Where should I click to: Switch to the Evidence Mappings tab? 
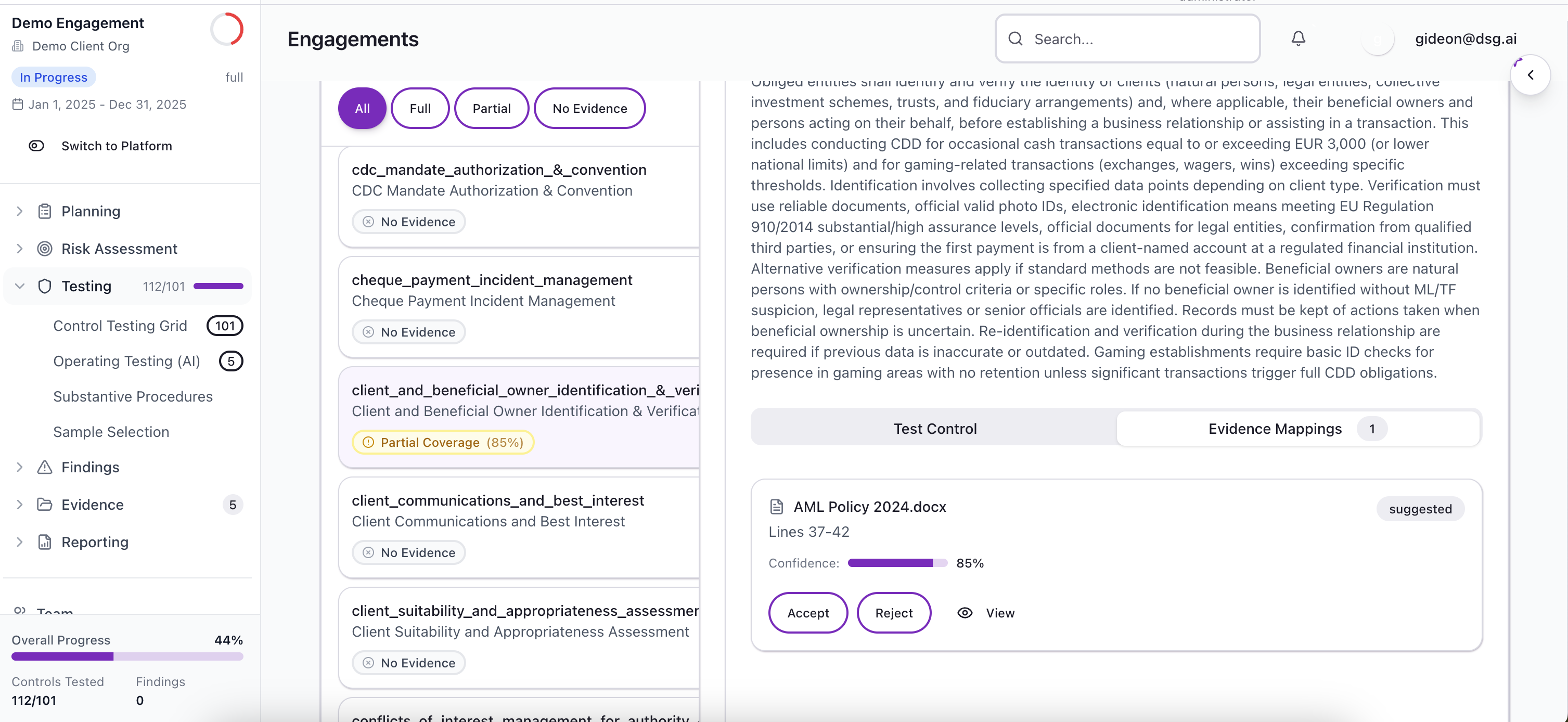coord(1298,429)
